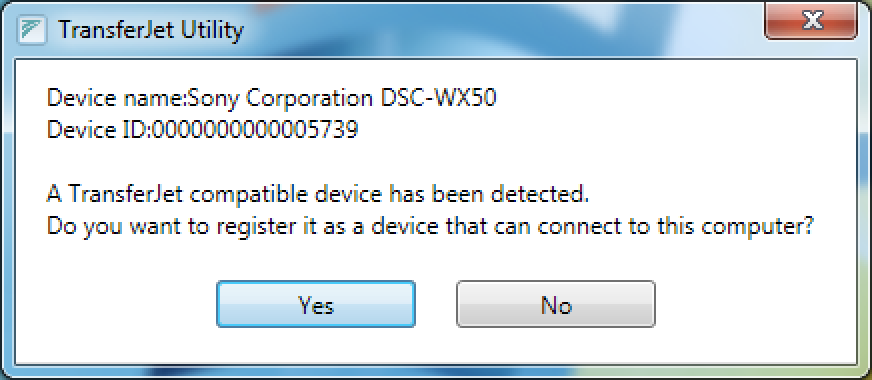This screenshot has width=872, height=380.
Task: Decline device registration with No
Action: [556, 304]
